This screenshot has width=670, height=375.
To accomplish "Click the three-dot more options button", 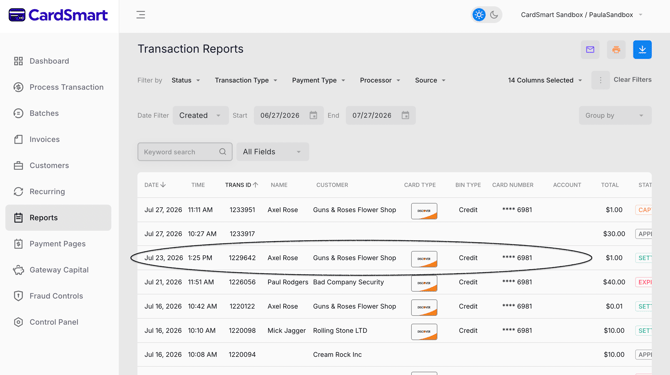I will (x=600, y=80).
